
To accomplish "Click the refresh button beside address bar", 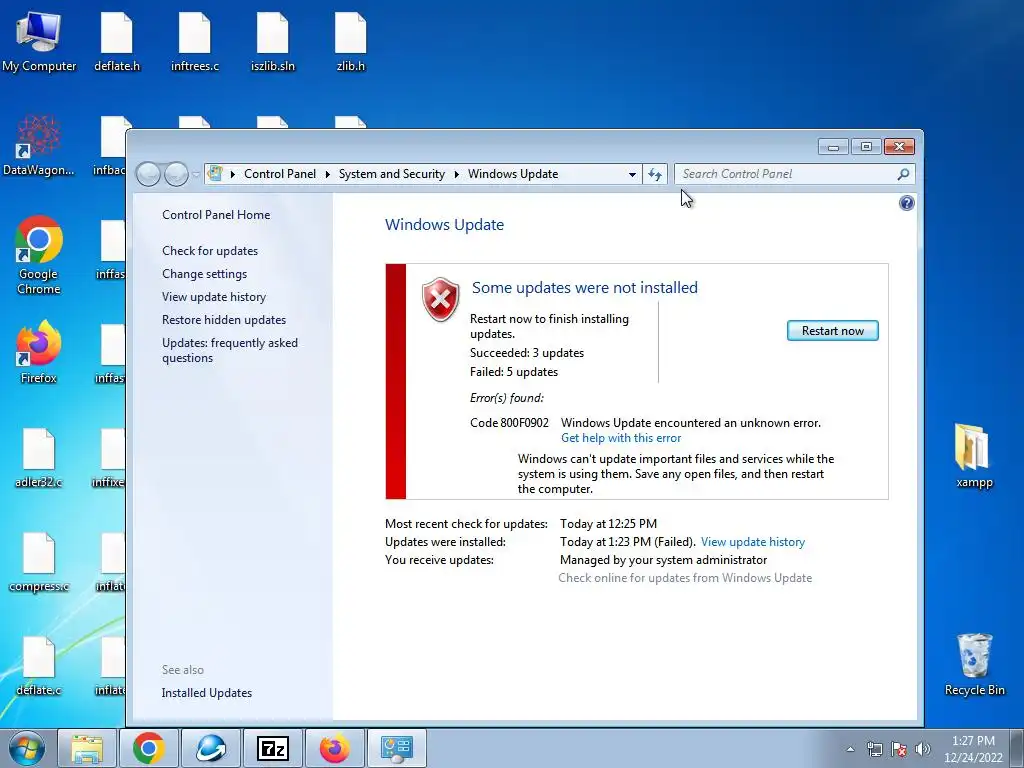I will [655, 174].
